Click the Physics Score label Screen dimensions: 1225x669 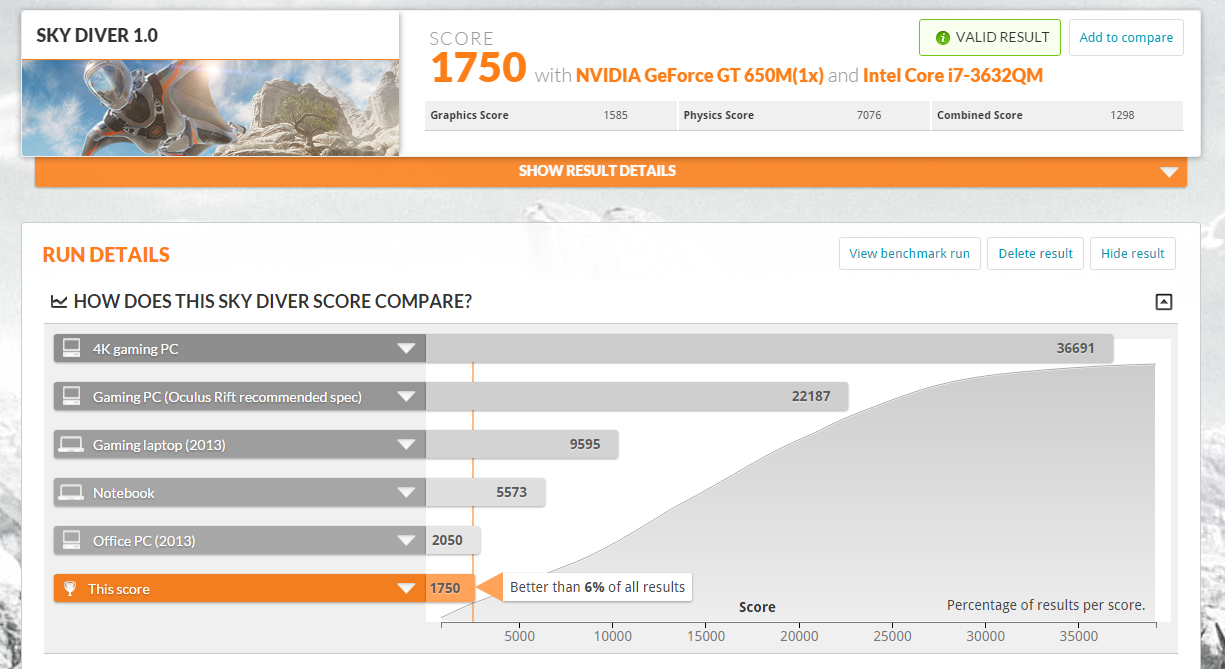[x=719, y=116]
